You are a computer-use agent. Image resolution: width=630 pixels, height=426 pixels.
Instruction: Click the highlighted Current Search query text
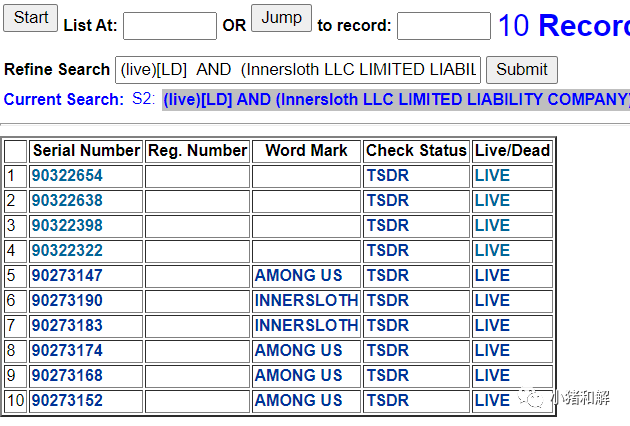(x=396, y=100)
